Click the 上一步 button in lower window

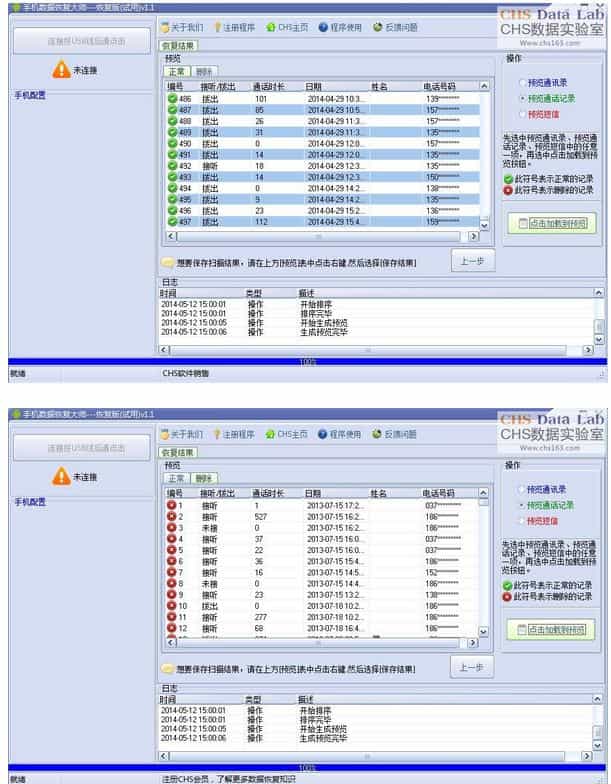coord(472,667)
